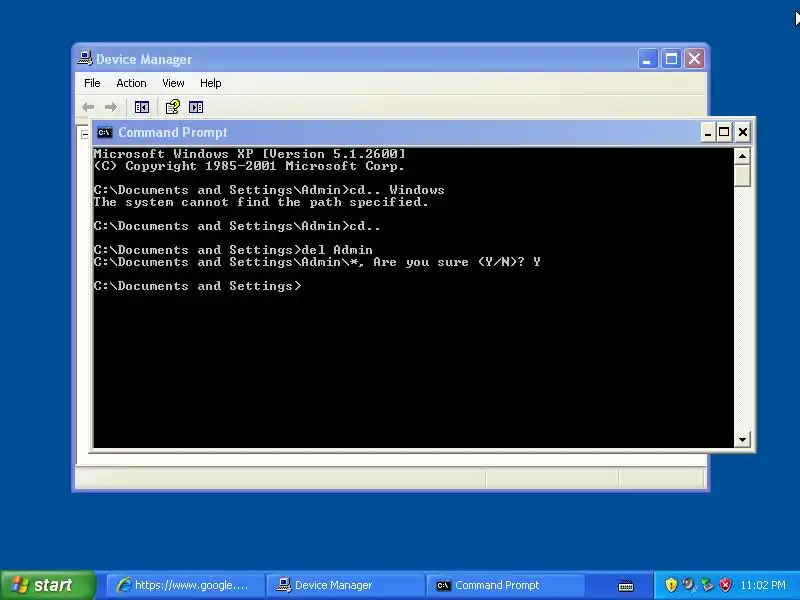Open the Action menu in Device Manager
Viewport: 800px width, 600px height.
(x=131, y=83)
